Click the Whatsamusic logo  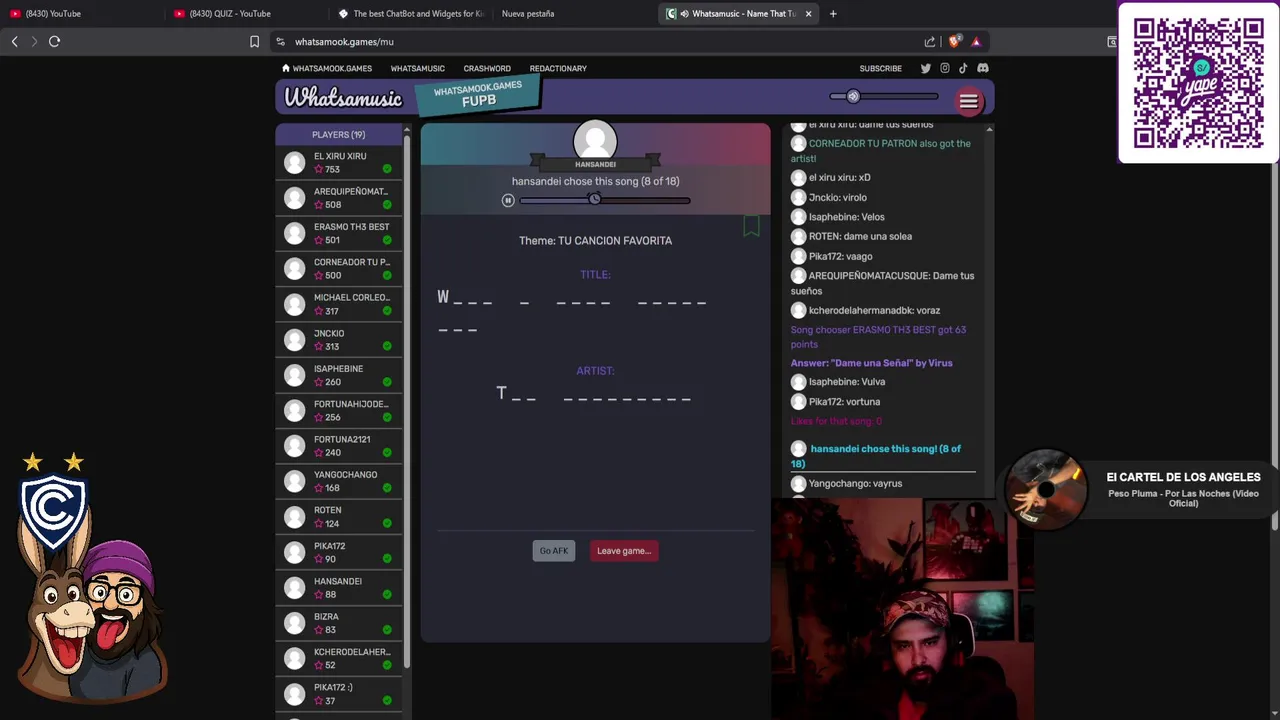(343, 98)
